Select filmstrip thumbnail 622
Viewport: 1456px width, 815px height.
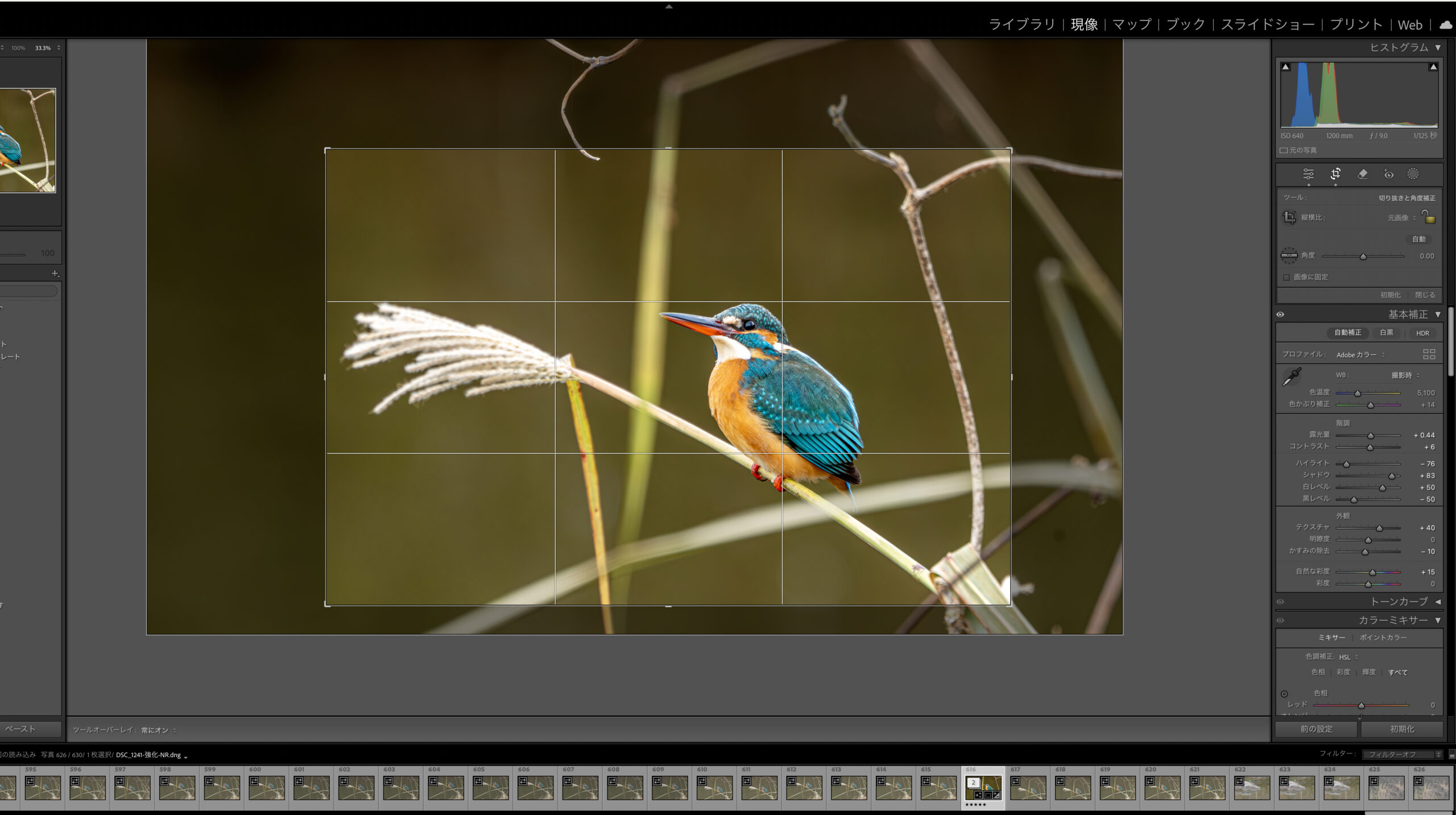tap(1252, 787)
